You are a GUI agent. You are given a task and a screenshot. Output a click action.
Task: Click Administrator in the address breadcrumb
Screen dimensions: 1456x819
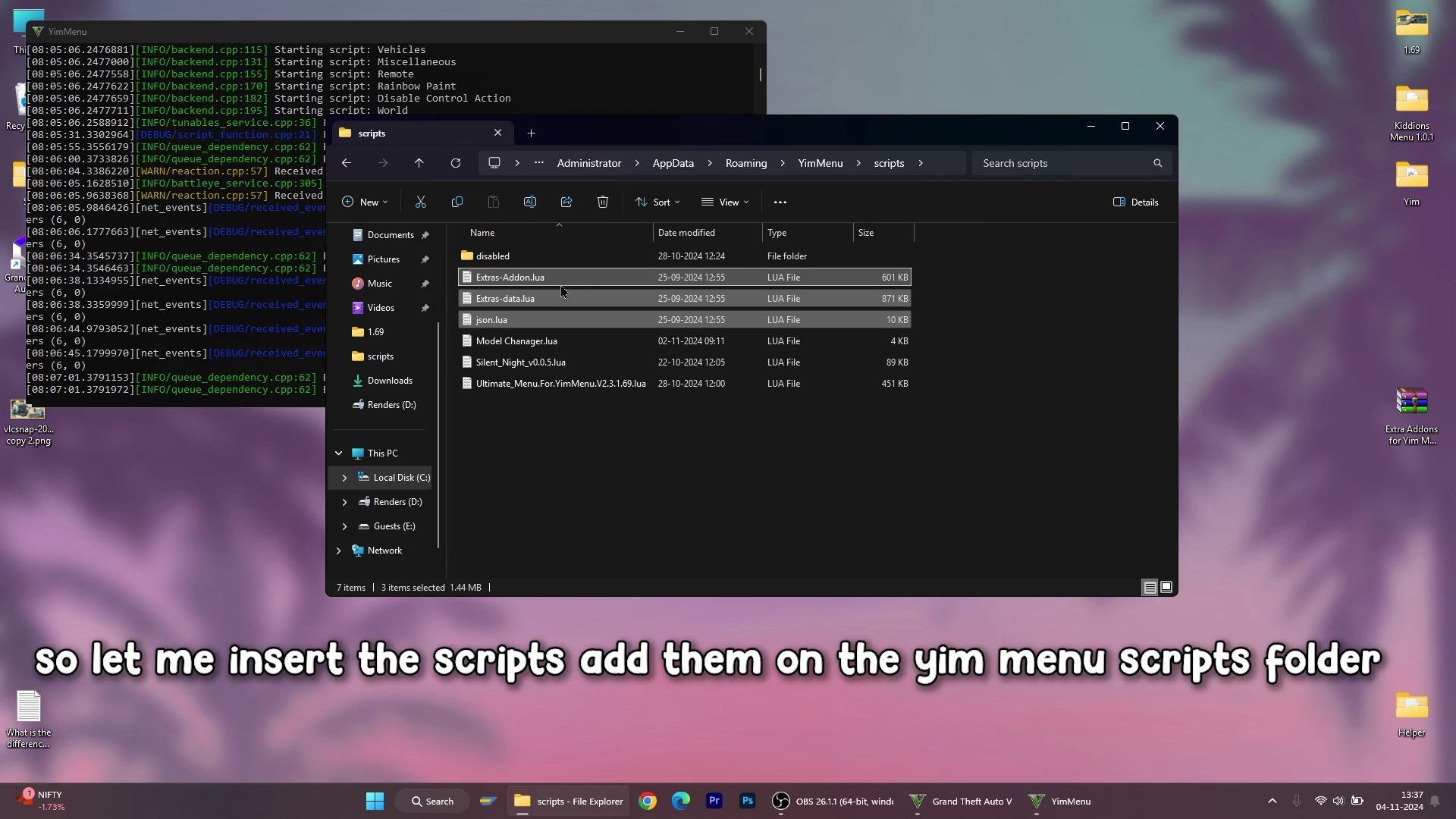589,163
